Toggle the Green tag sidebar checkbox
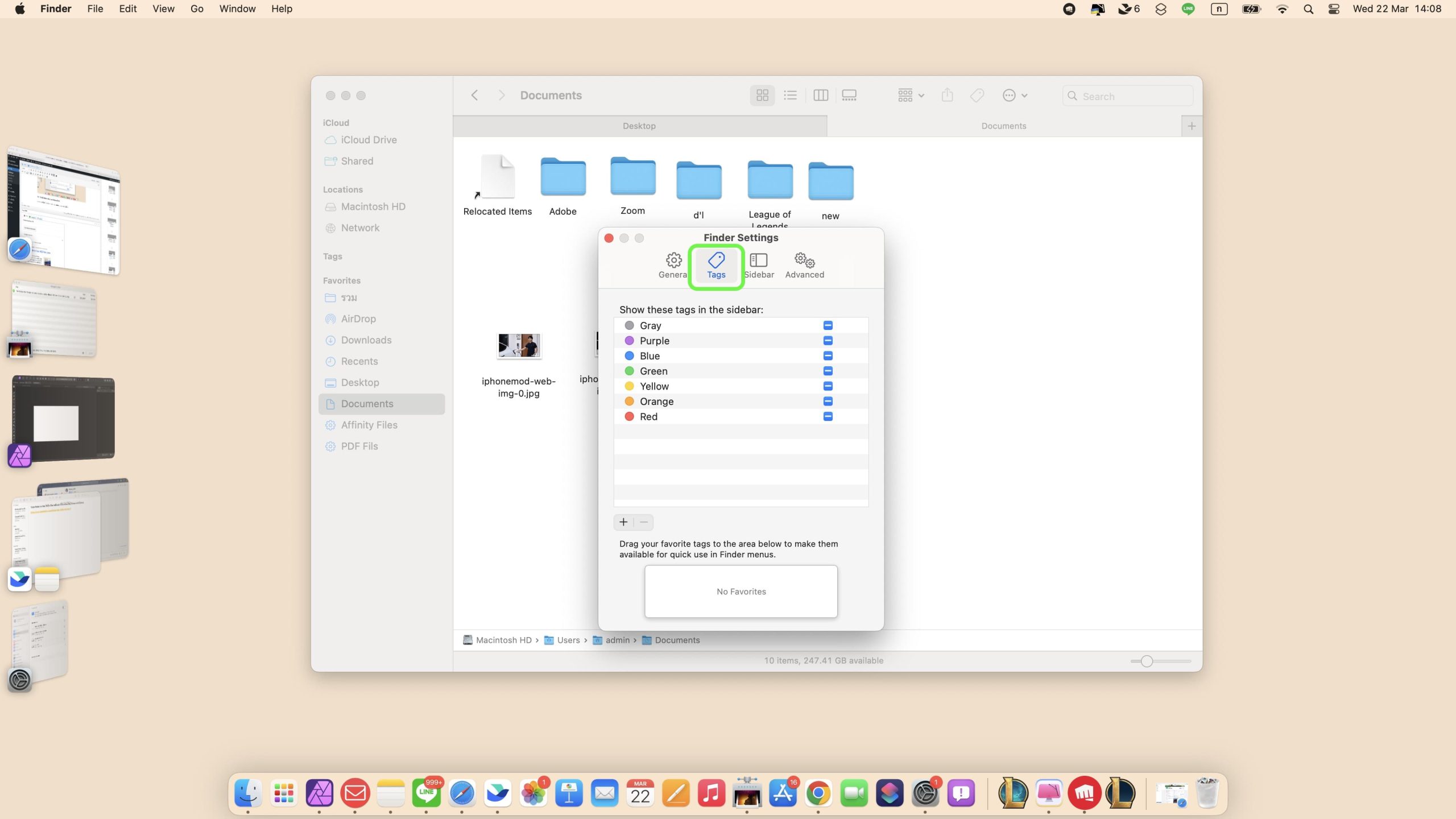Image resolution: width=1456 pixels, height=819 pixels. point(828,371)
